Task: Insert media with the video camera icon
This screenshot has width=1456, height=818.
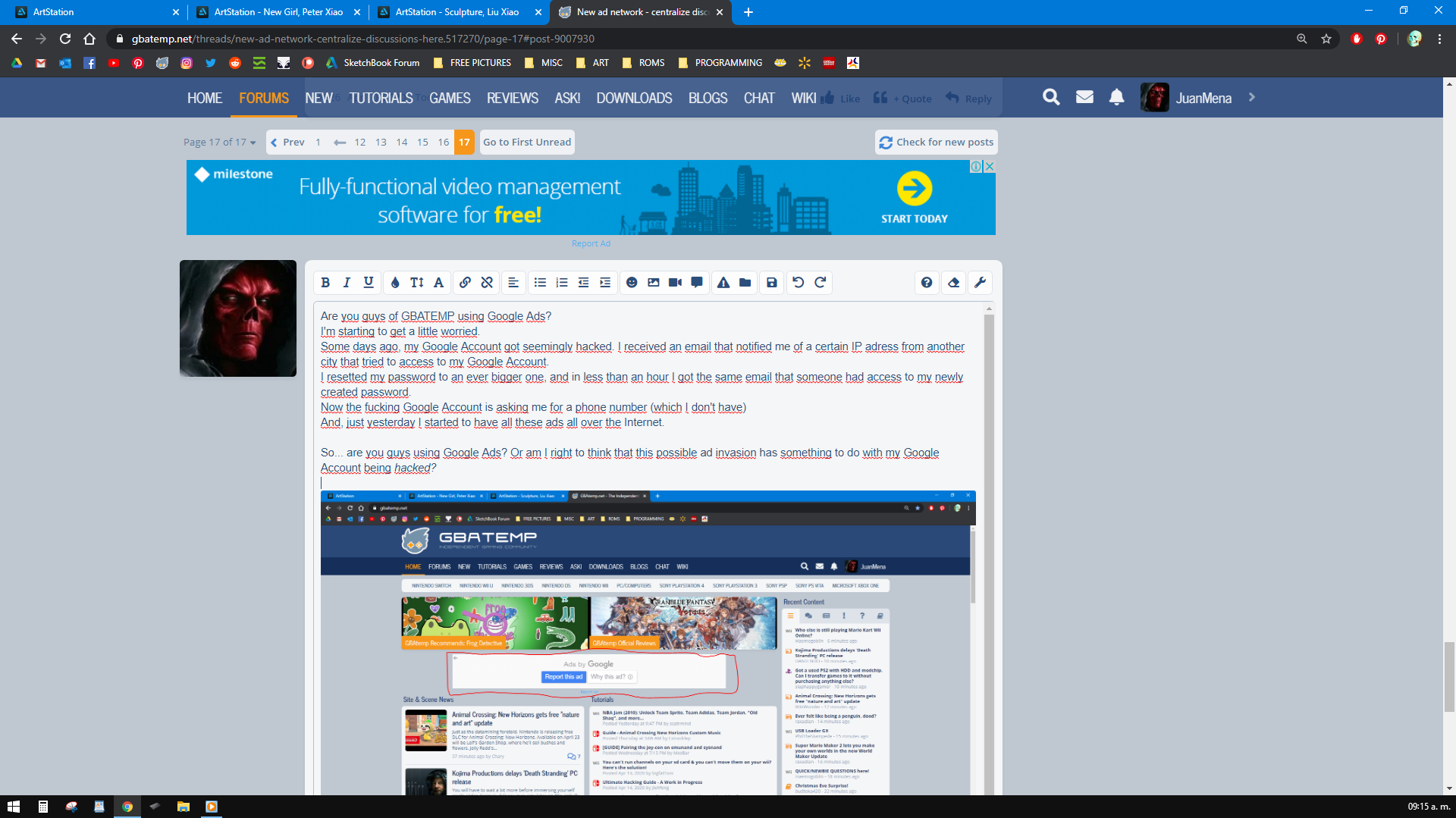Action: click(x=675, y=283)
